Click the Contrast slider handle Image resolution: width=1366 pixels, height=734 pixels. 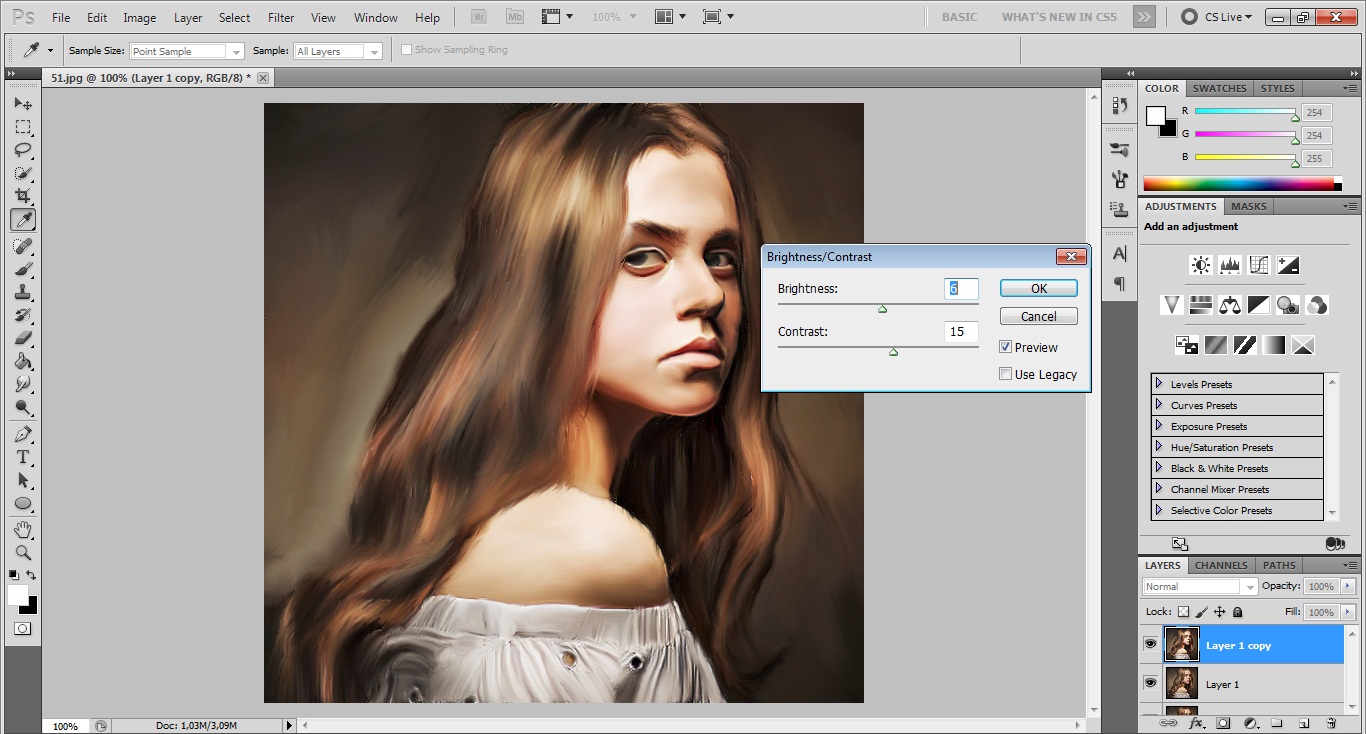pos(893,351)
